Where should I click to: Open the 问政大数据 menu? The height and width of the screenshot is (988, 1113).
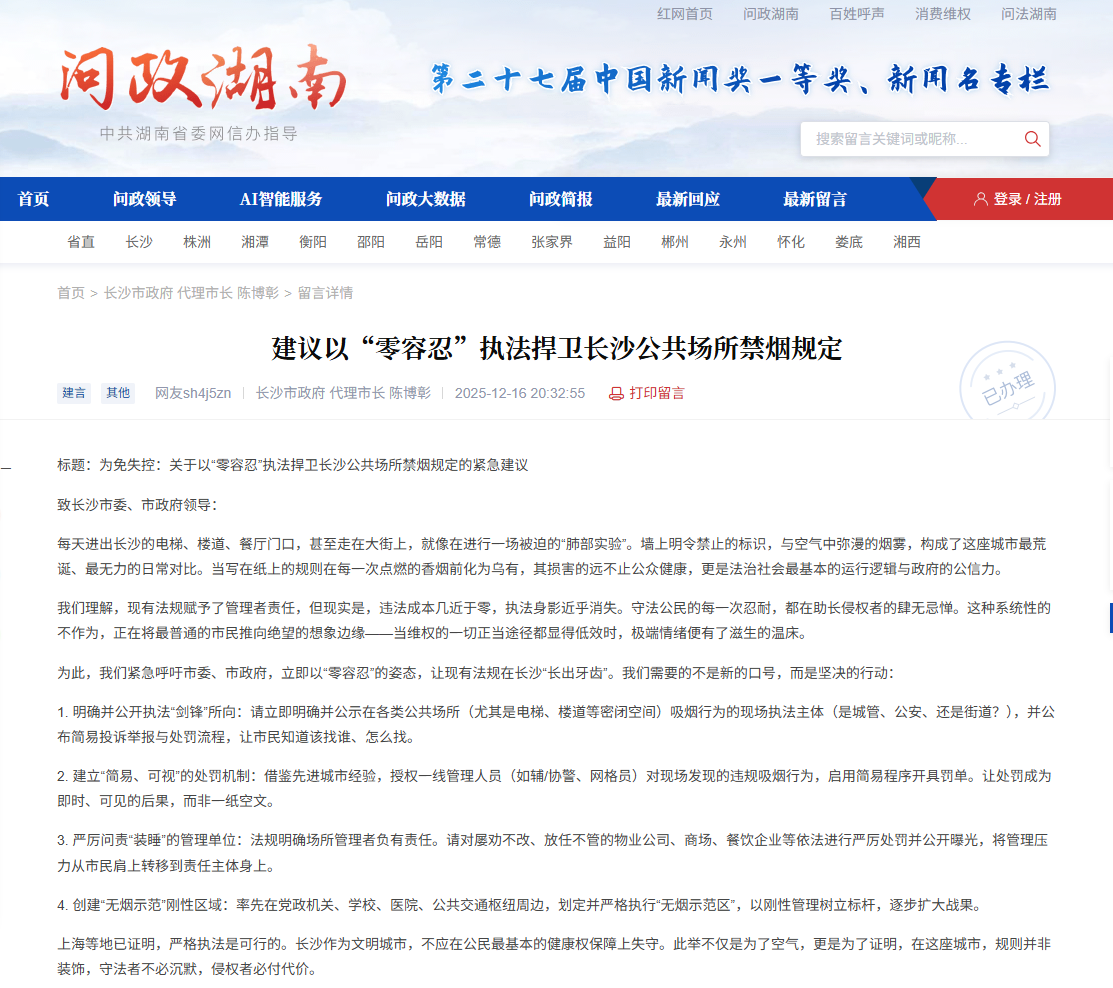pyautogui.click(x=425, y=199)
